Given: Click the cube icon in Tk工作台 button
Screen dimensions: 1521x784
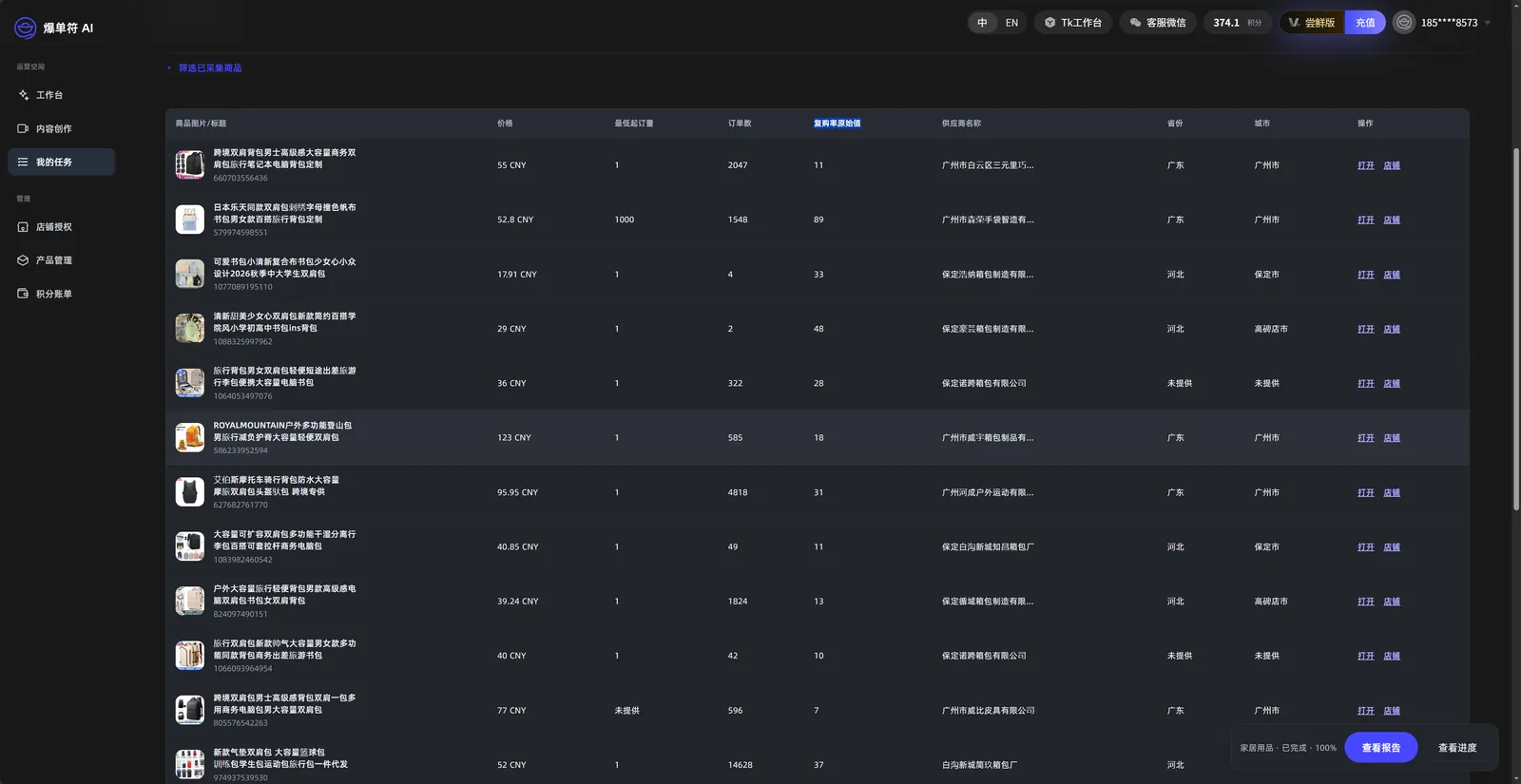Looking at the screenshot, I should [1049, 23].
